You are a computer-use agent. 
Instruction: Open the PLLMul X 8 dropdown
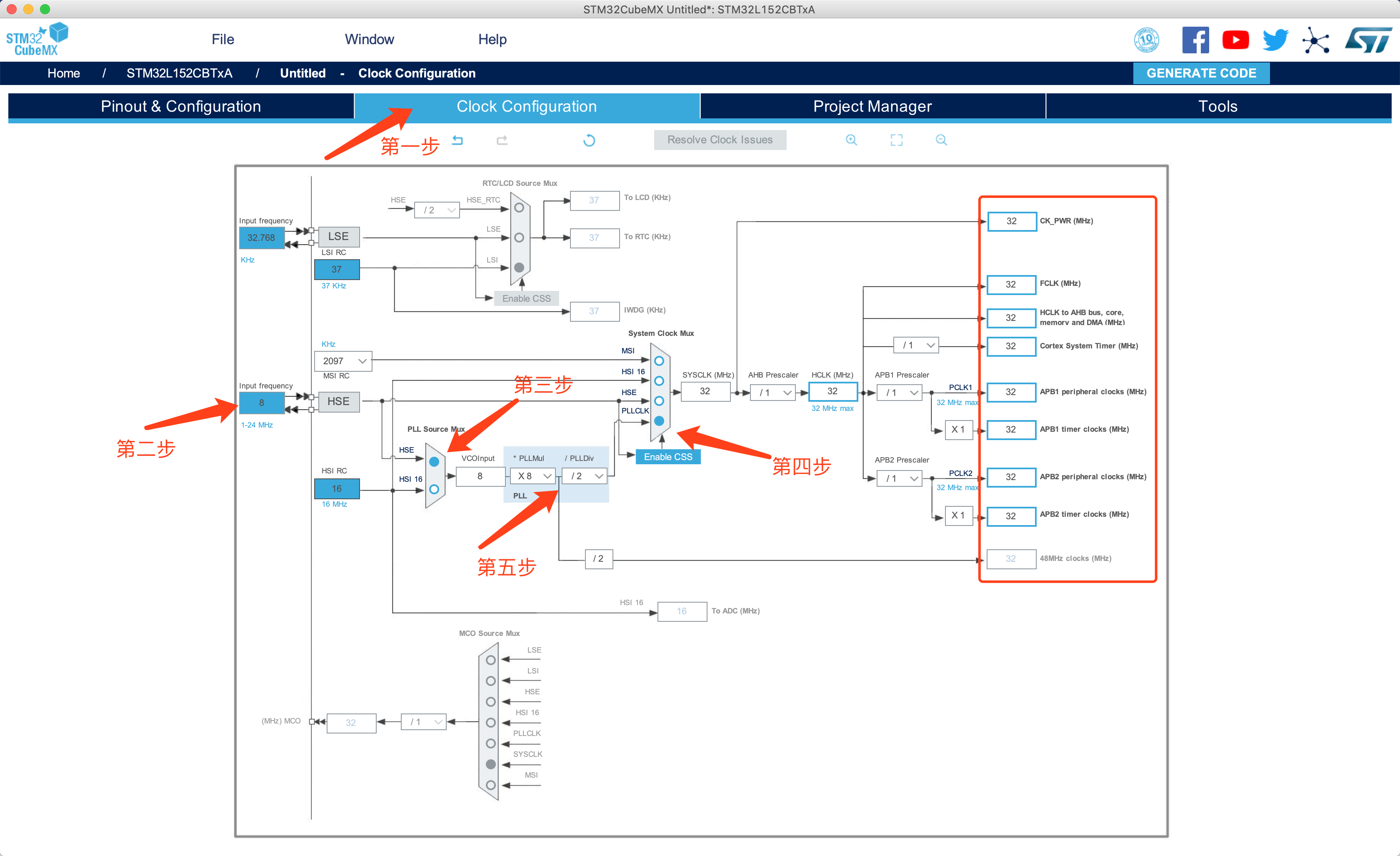point(533,476)
